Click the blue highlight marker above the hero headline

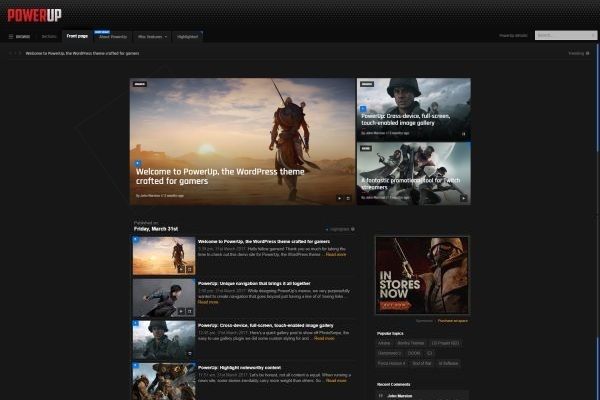138,163
